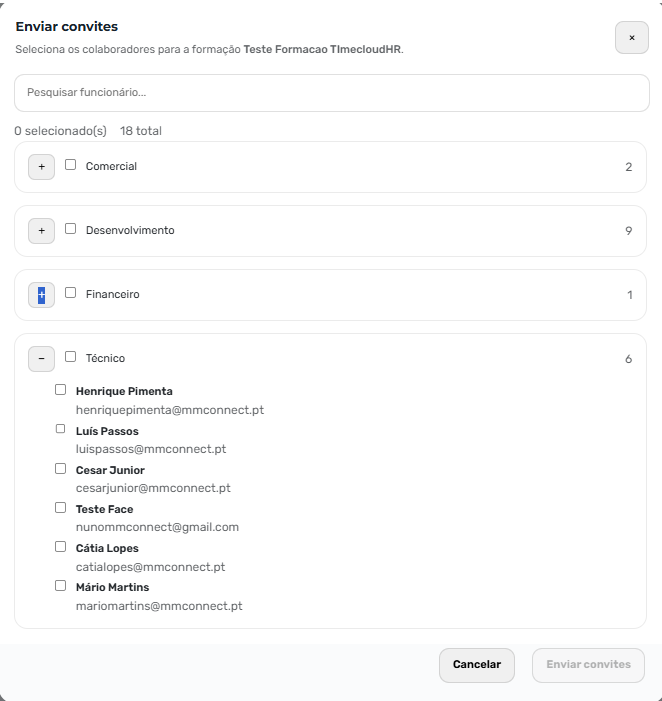Click email henriquepimenta@mmconnect.pt
Image resolution: width=662 pixels, height=701 pixels.
coord(170,410)
